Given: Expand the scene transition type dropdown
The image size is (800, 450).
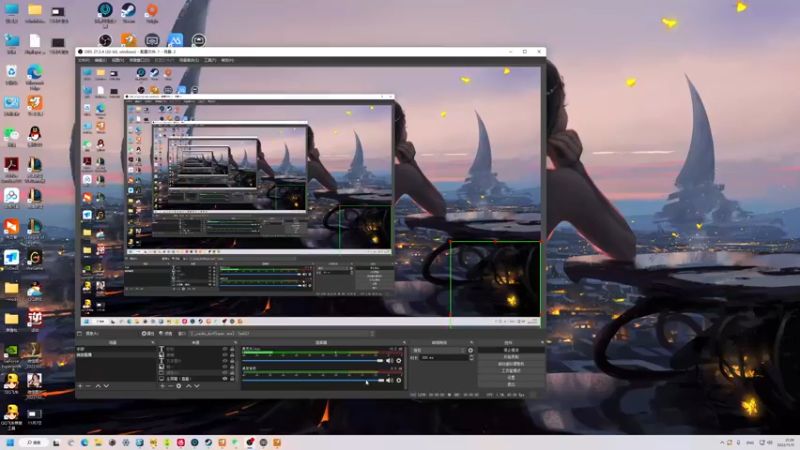Looking at the screenshot, I should [438, 350].
